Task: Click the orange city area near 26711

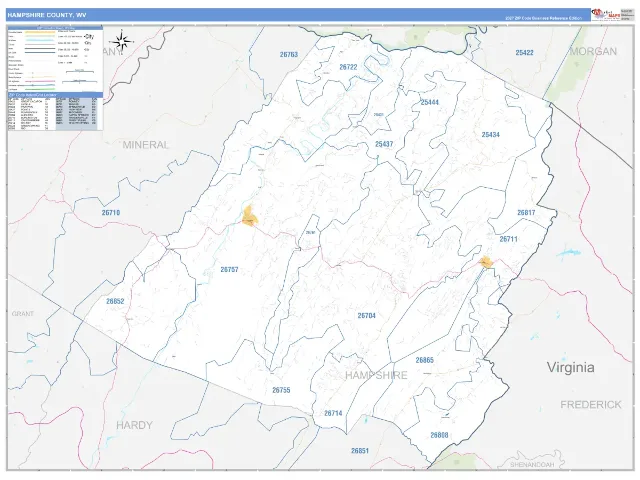Action: (486, 262)
